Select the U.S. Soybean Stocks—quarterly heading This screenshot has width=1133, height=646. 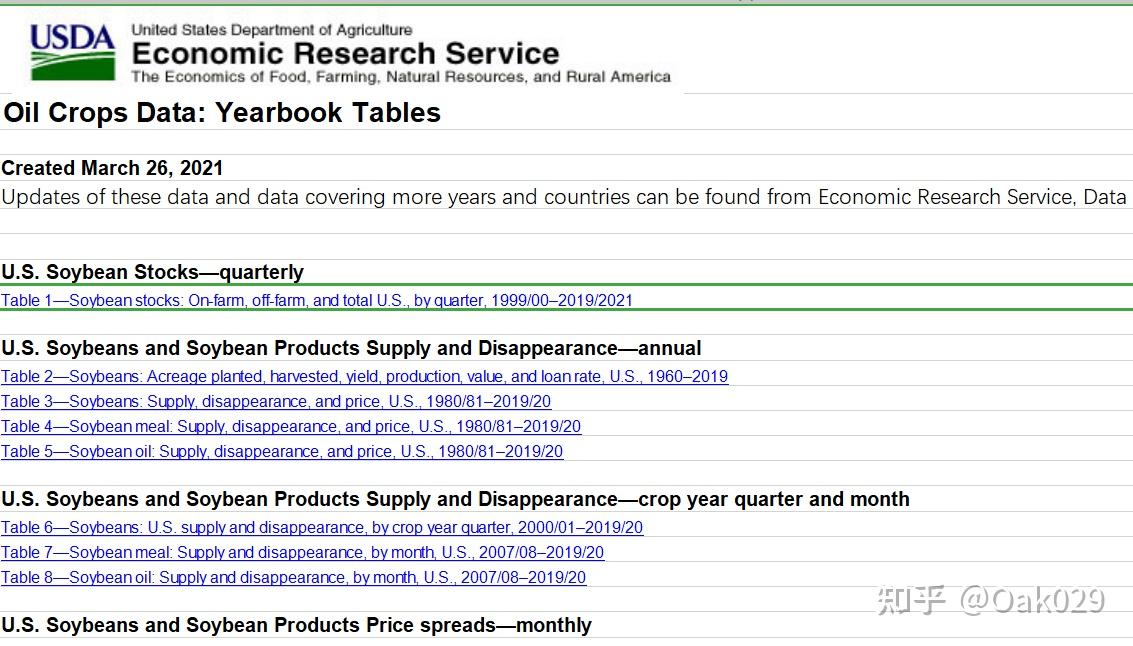[152, 272]
